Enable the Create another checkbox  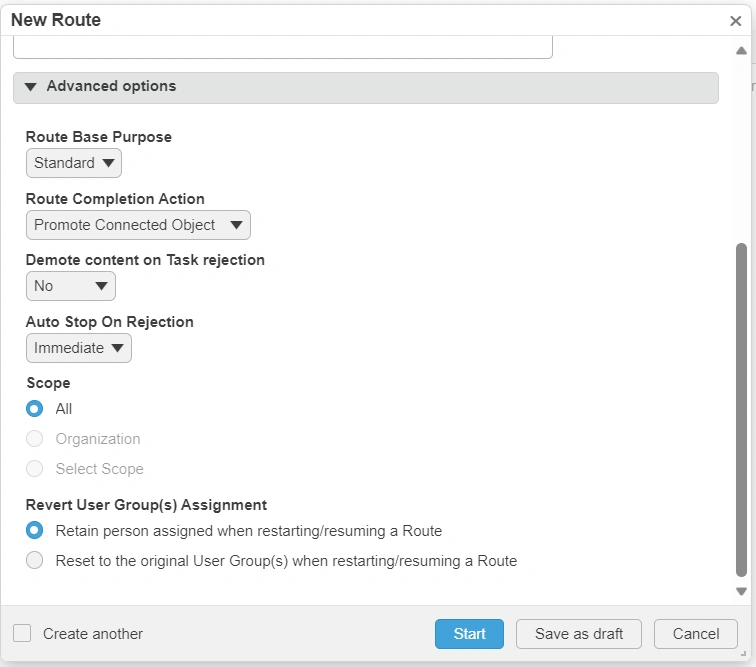coord(22,634)
